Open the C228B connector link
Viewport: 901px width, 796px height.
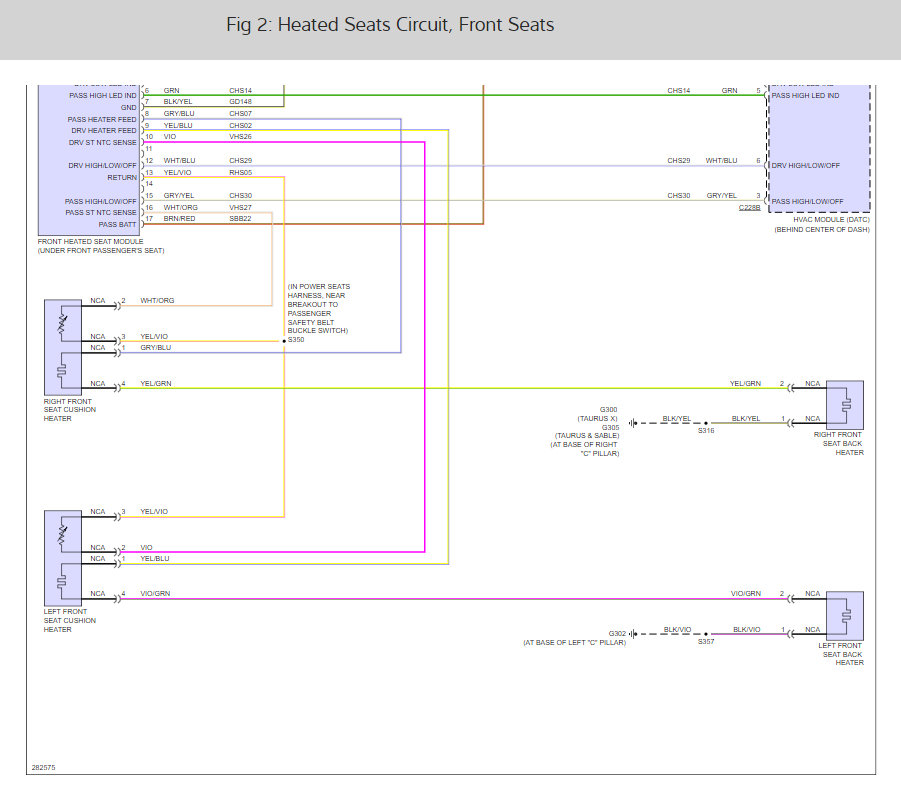coord(749,207)
